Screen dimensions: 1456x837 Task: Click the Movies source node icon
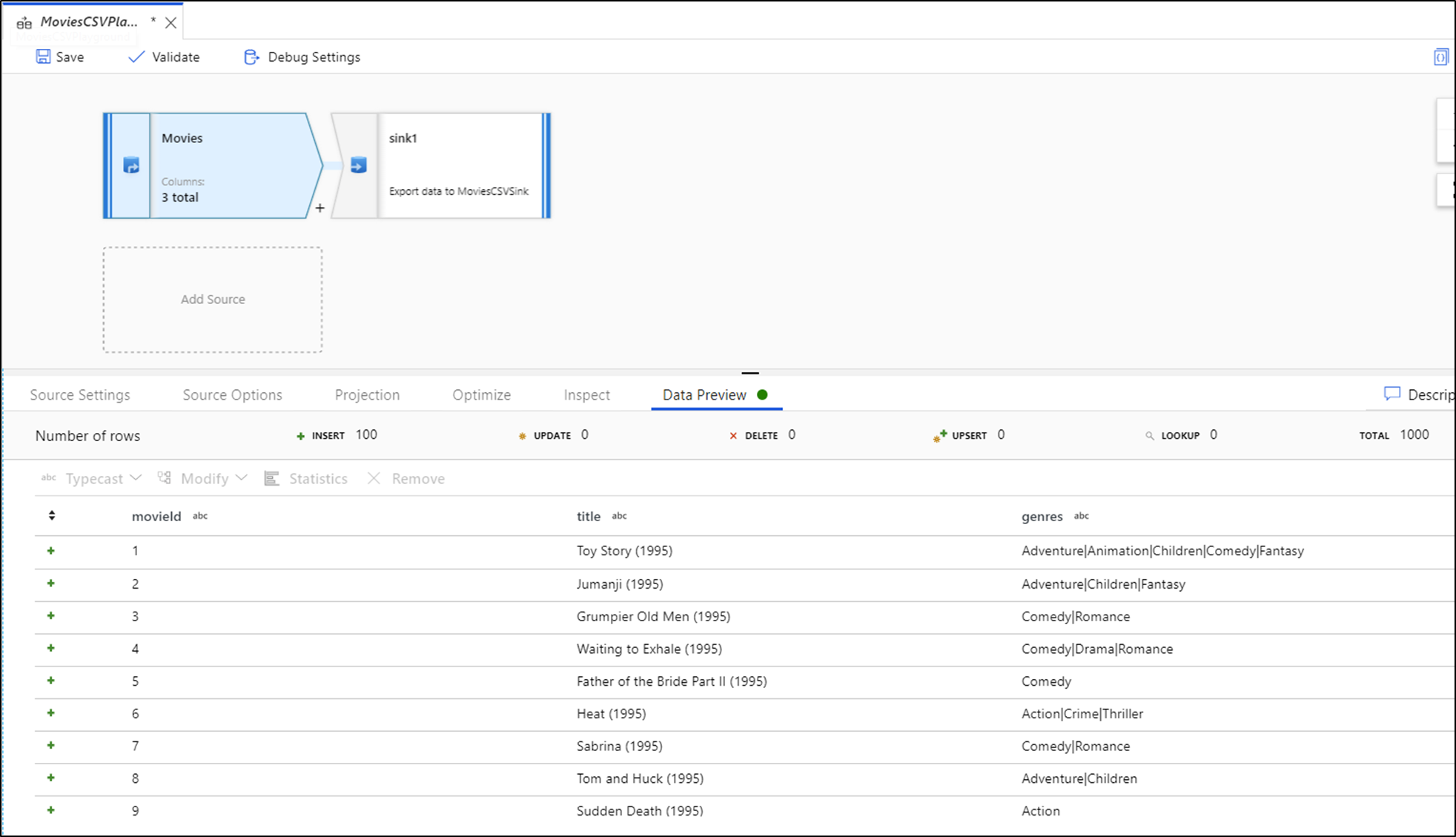tap(130, 165)
